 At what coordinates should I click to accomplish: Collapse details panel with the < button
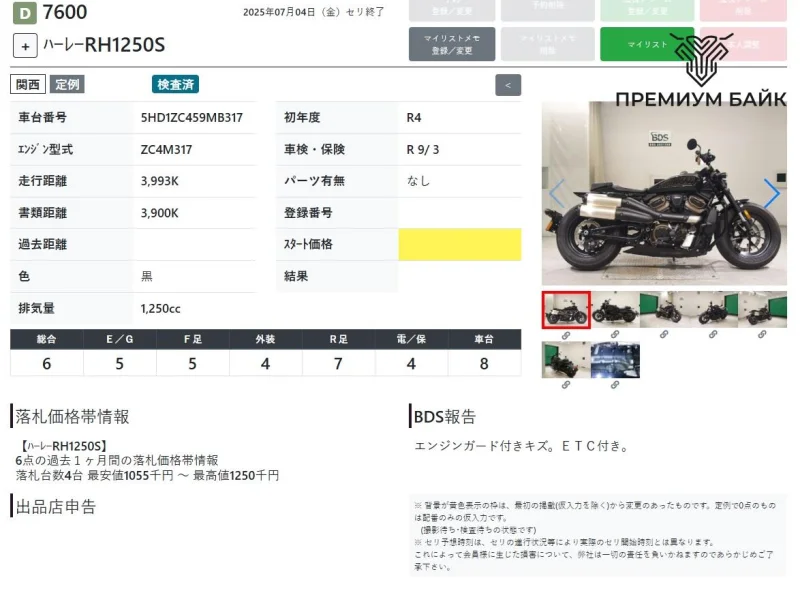coord(508,85)
